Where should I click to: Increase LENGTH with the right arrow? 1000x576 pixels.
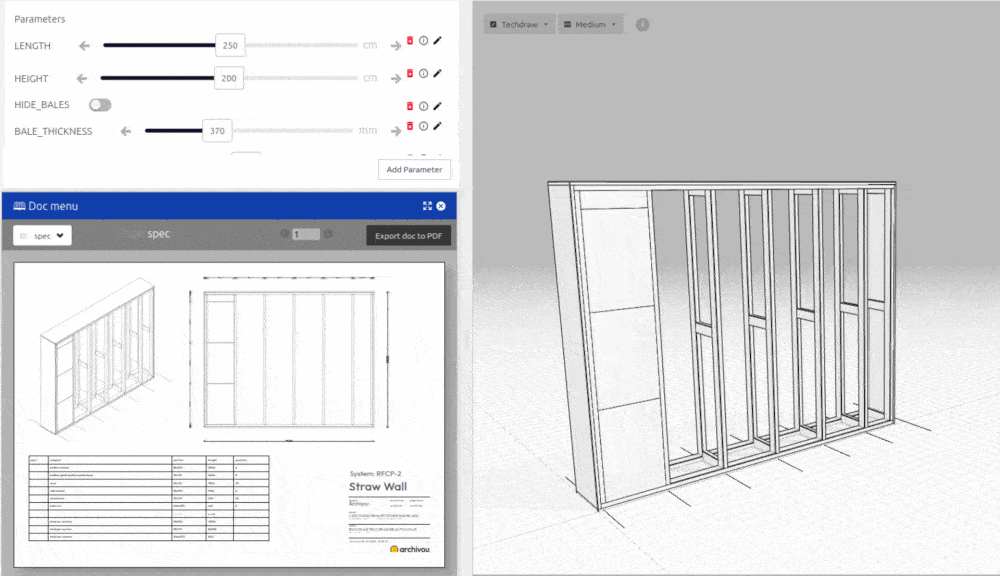click(x=397, y=46)
